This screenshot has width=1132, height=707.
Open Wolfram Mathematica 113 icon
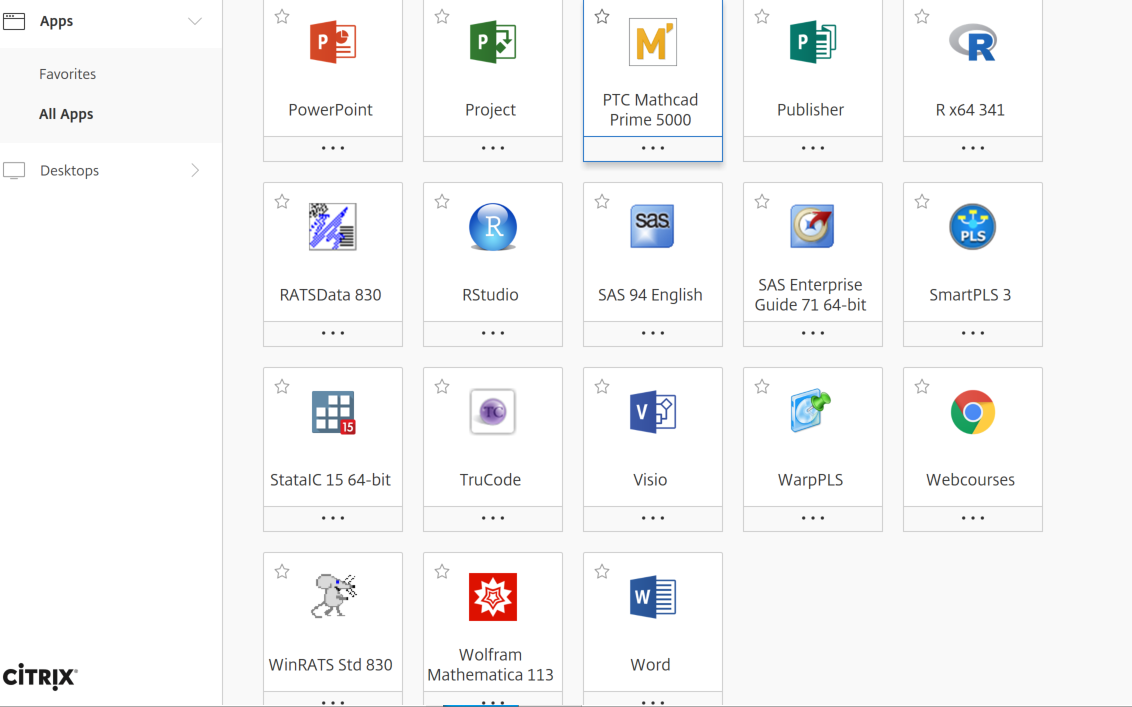click(x=493, y=597)
